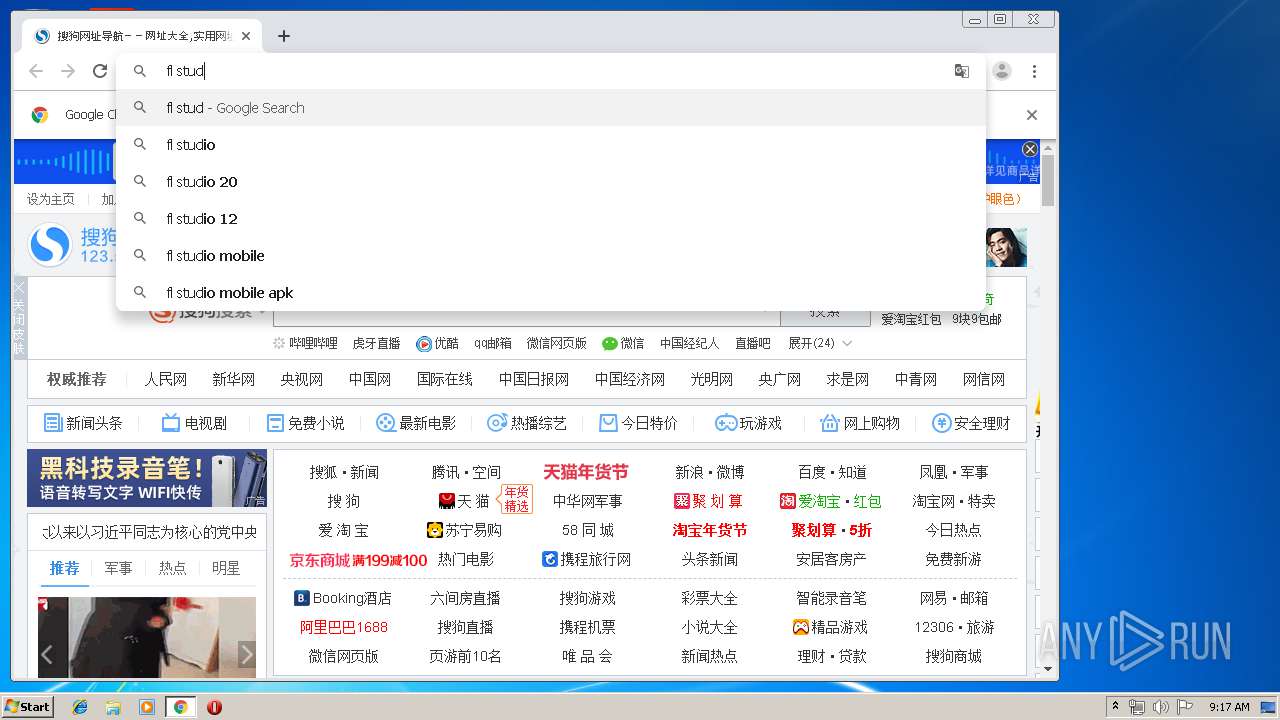Switch to the 推荐 news tab
The height and width of the screenshot is (720, 1280).
coord(64,568)
